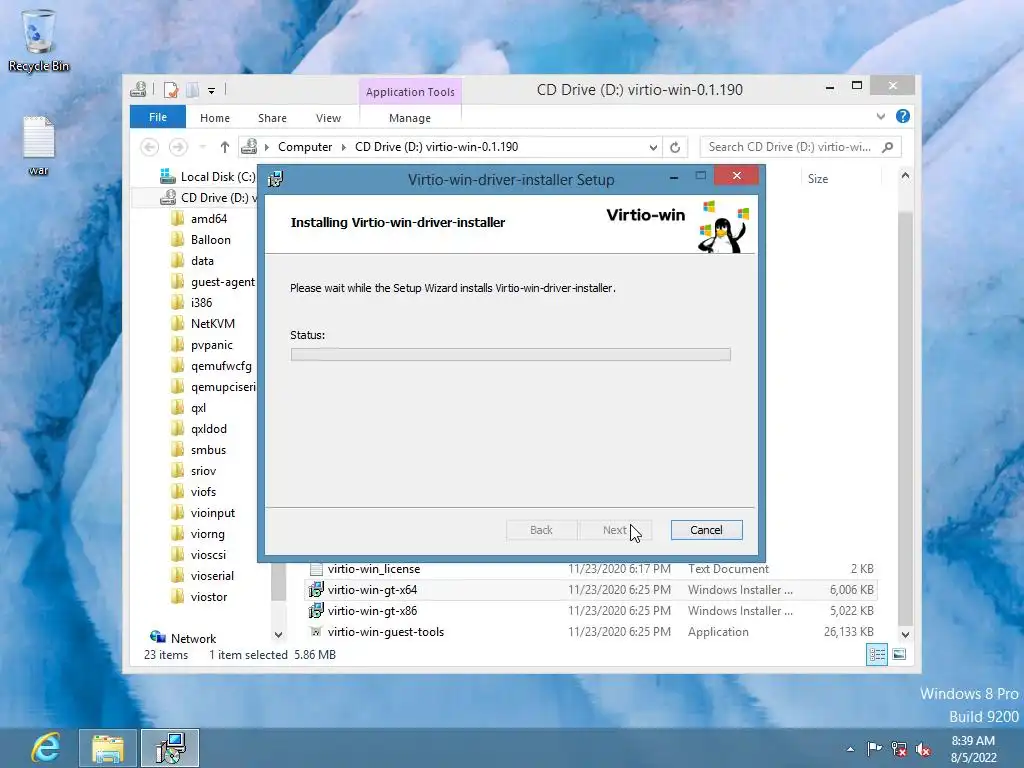This screenshot has height=768, width=1024.
Task: Switch to Large icons view layout
Action: tap(899, 654)
